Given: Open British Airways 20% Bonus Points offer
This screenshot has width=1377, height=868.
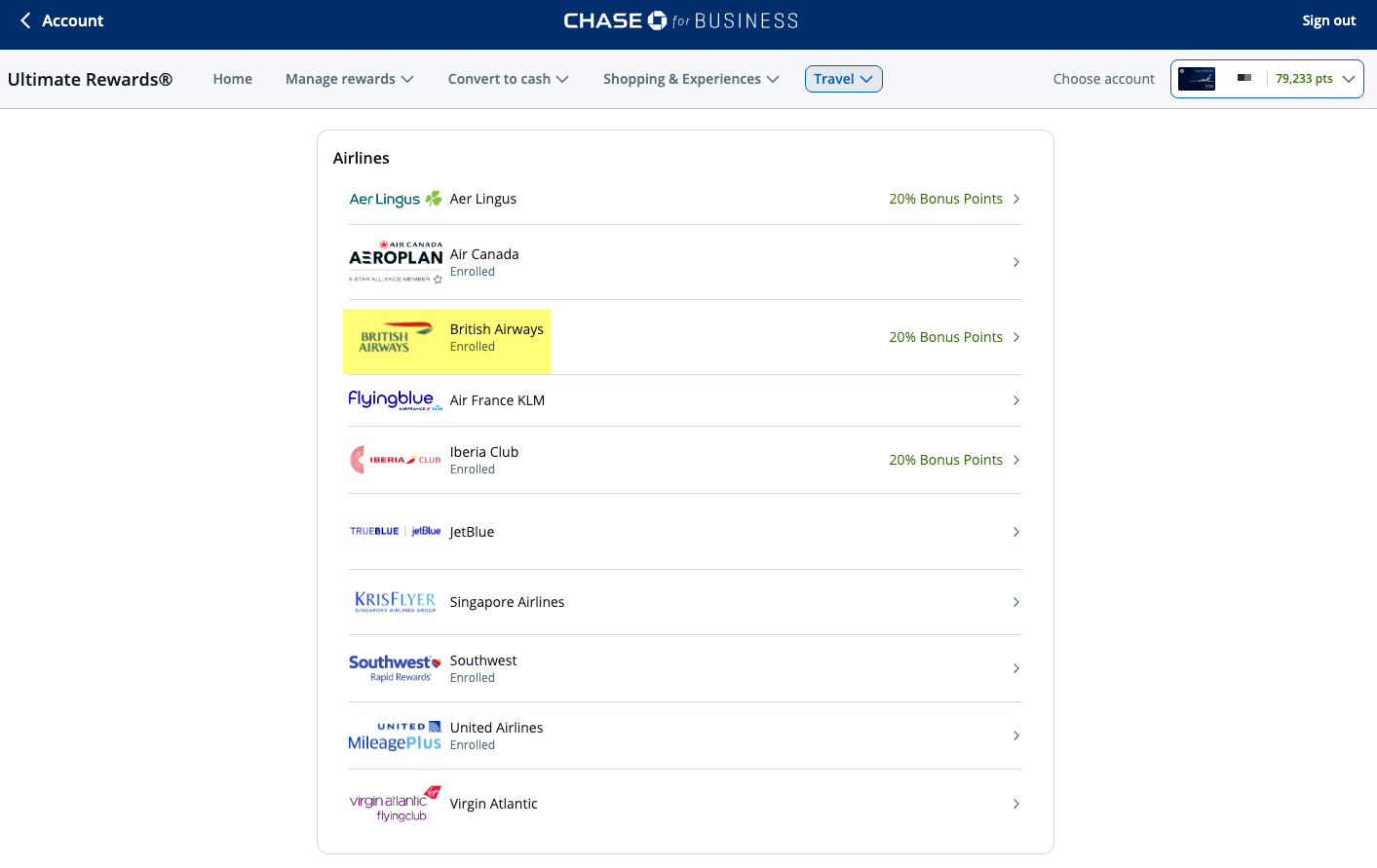Looking at the screenshot, I should point(945,336).
